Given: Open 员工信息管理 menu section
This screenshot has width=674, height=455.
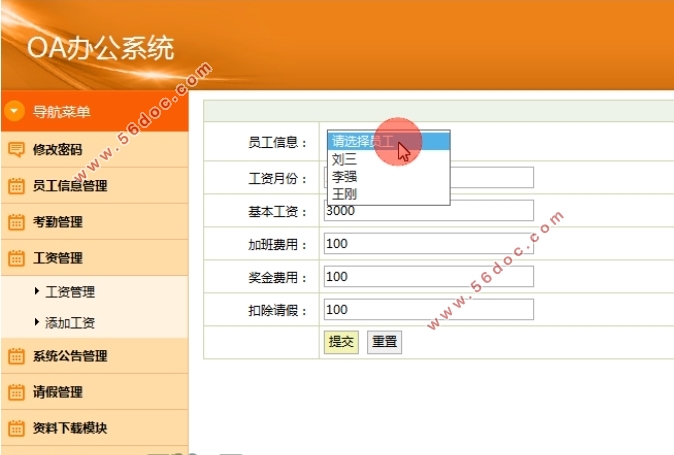Looking at the screenshot, I should coord(95,186).
